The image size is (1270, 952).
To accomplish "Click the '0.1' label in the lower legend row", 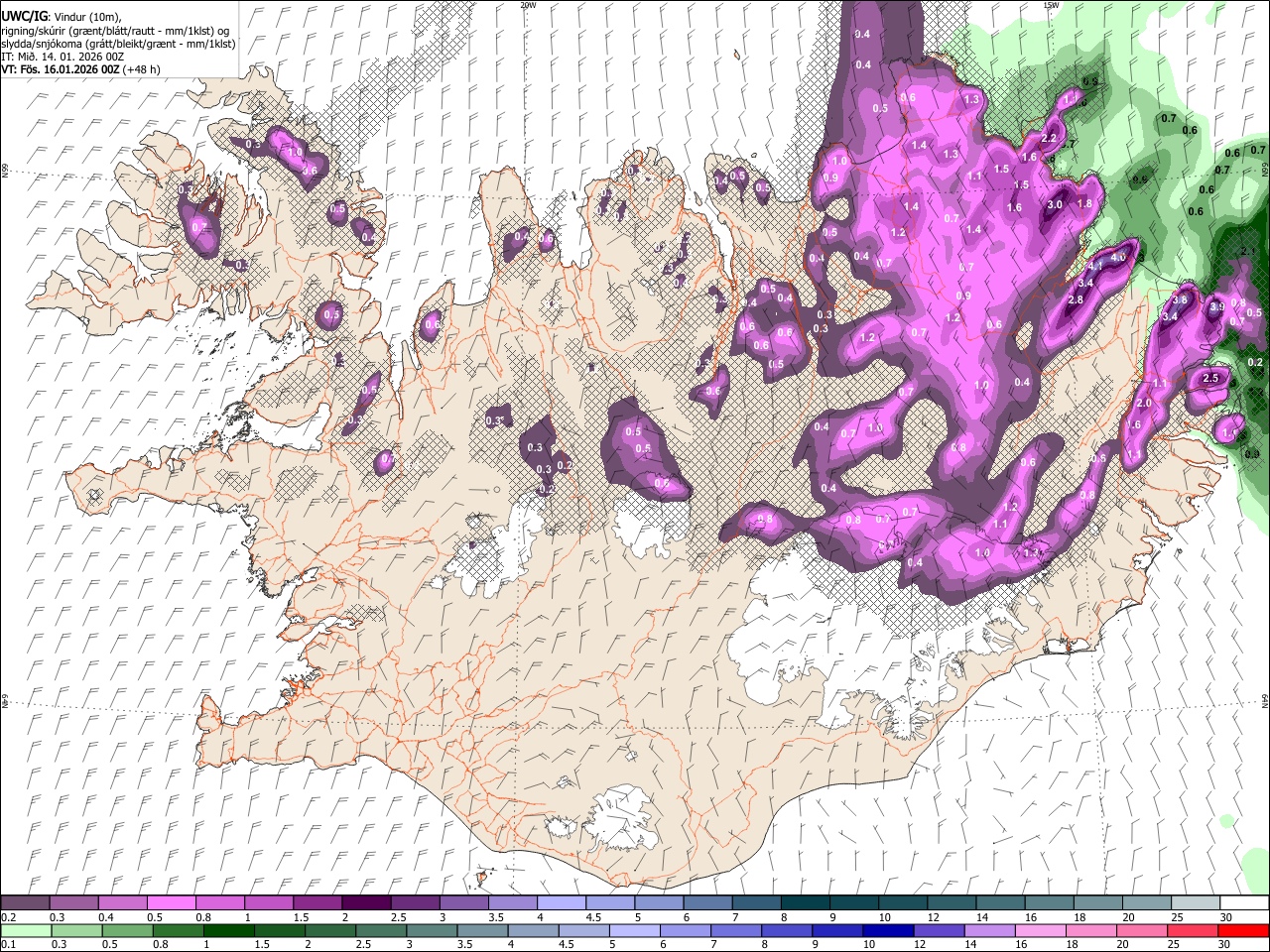I will pyautogui.click(x=8, y=944).
